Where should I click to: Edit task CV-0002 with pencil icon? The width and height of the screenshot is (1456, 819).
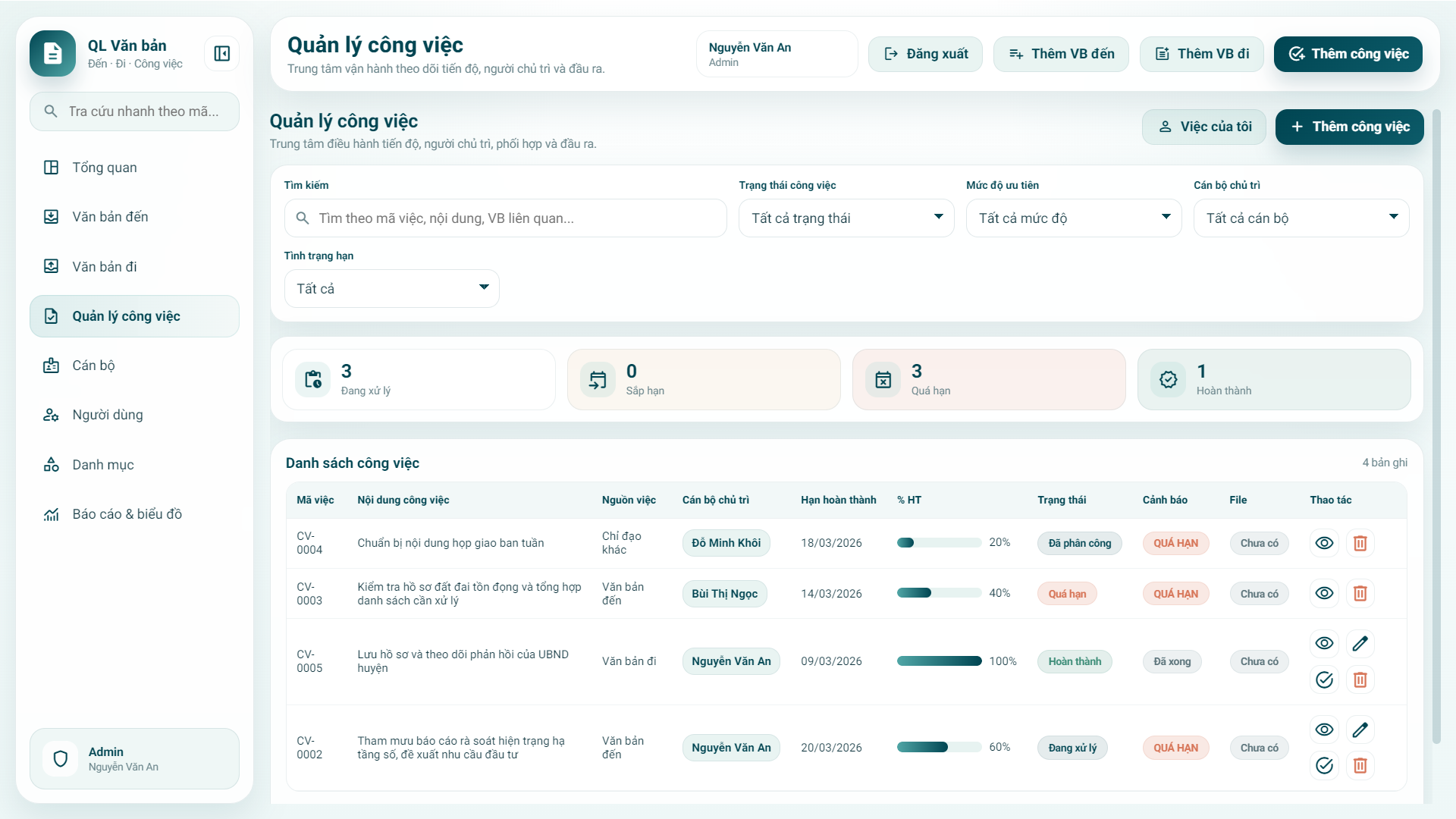point(1360,730)
